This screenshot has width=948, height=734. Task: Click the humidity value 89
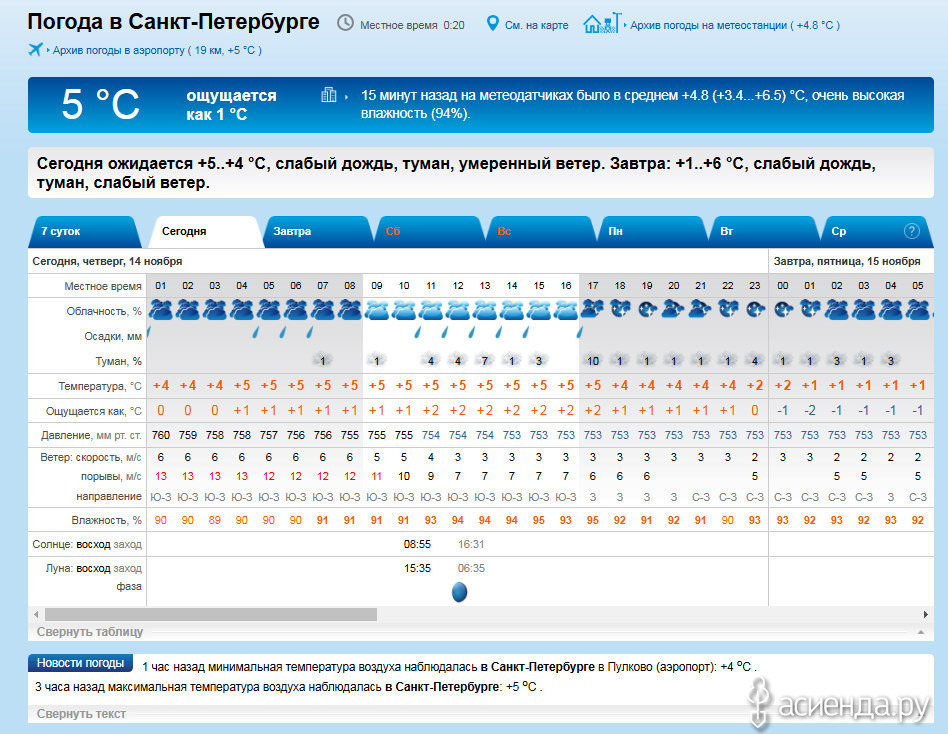[x=215, y=520]
